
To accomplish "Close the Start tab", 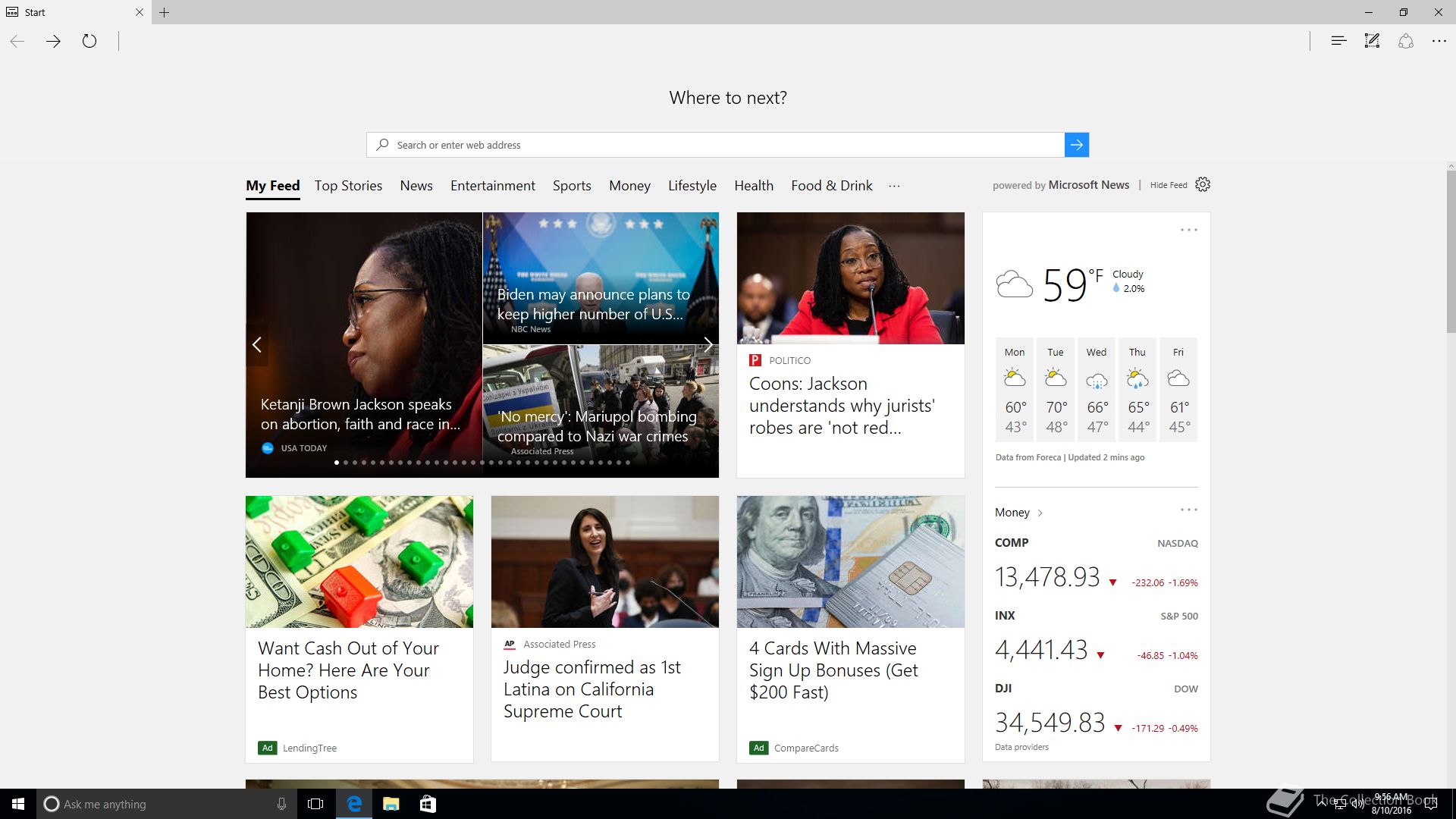I will tap(139, 12).
